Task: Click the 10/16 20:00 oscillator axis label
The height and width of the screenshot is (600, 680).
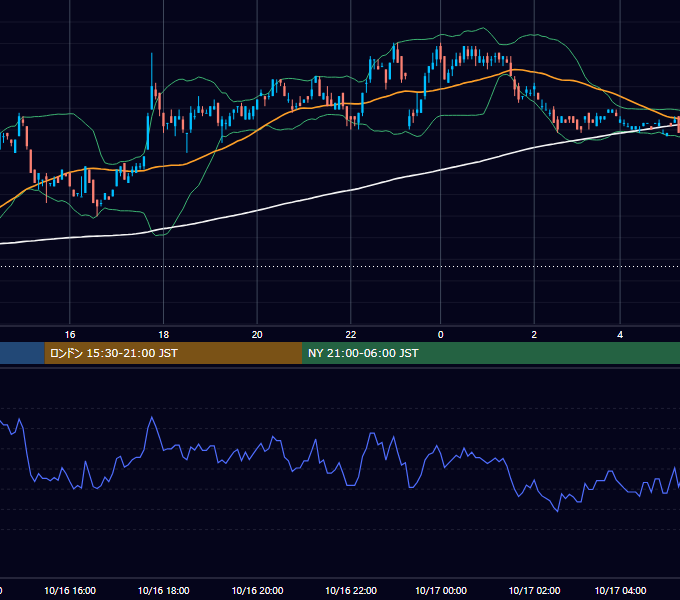Action: [x=257, y=590]
